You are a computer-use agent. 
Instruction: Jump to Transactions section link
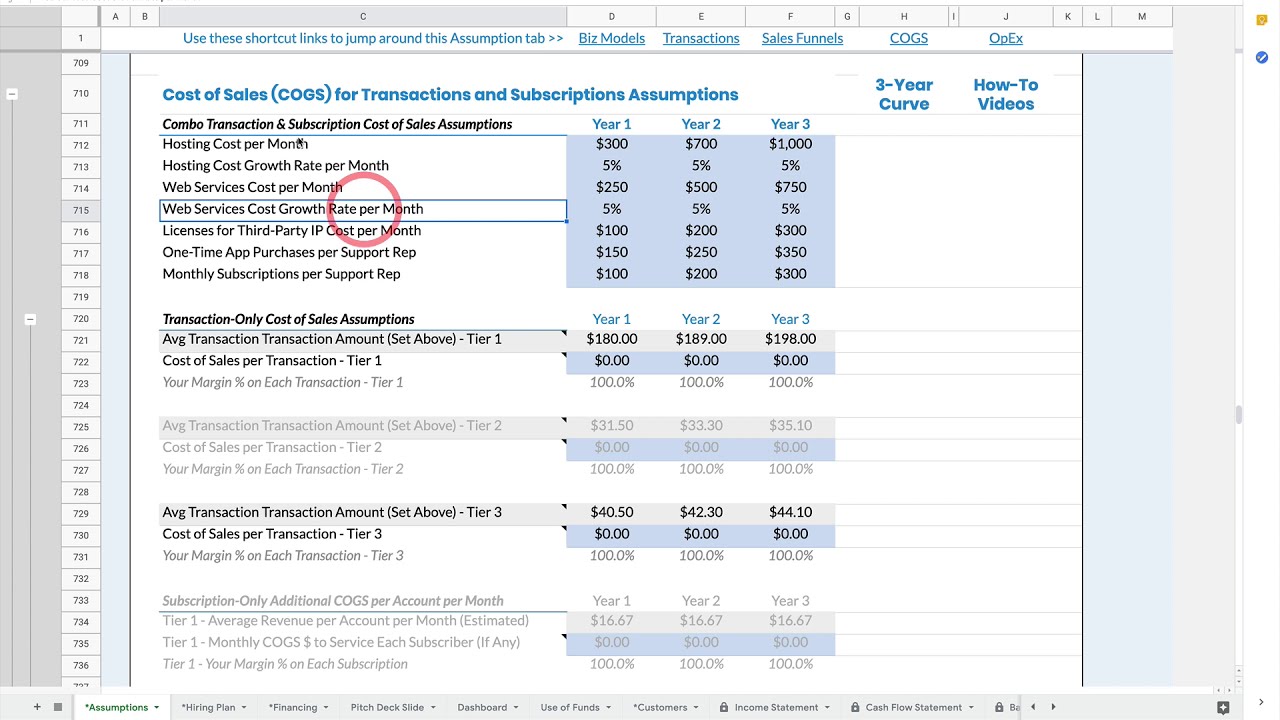coord(701,38)
